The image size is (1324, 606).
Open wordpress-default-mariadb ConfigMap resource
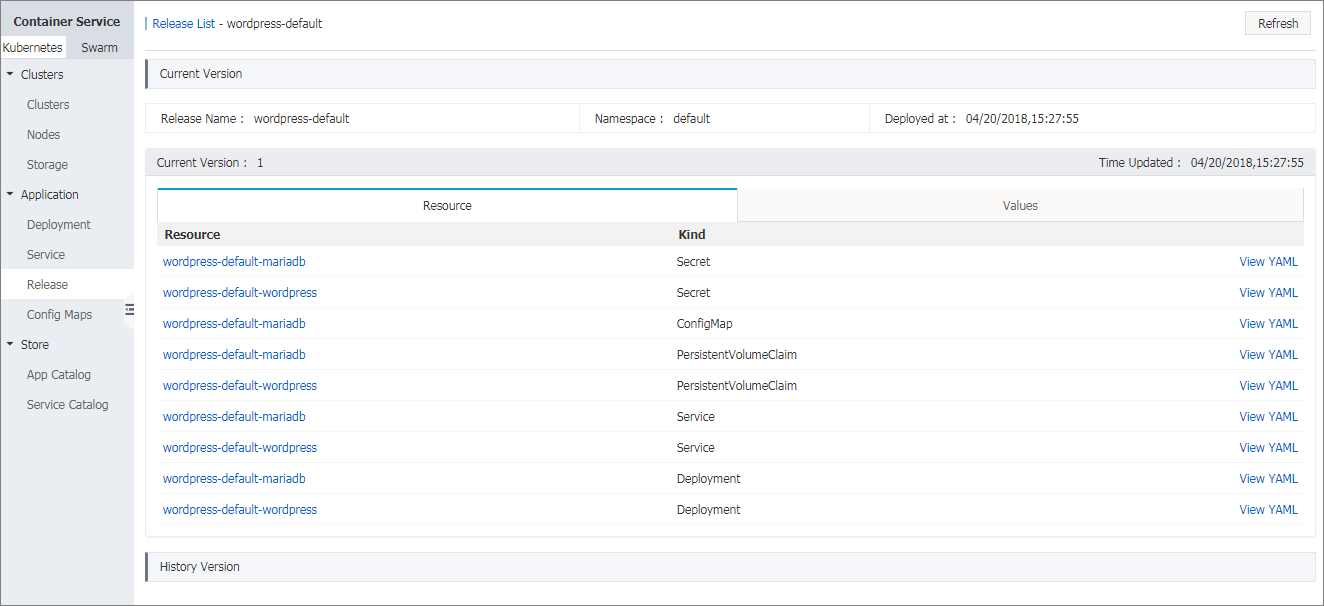(234, 323)
